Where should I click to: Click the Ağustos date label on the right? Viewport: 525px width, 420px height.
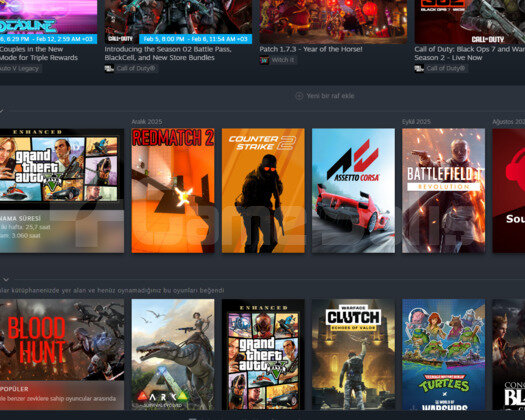(x=509, y=122)
